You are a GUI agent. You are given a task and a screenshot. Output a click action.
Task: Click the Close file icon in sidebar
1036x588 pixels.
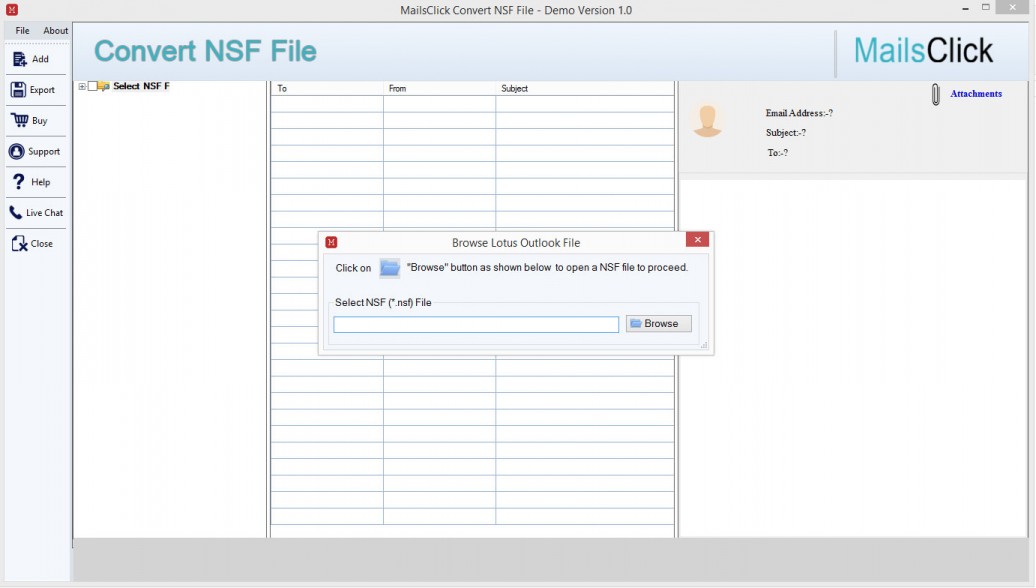click(19, 244)
